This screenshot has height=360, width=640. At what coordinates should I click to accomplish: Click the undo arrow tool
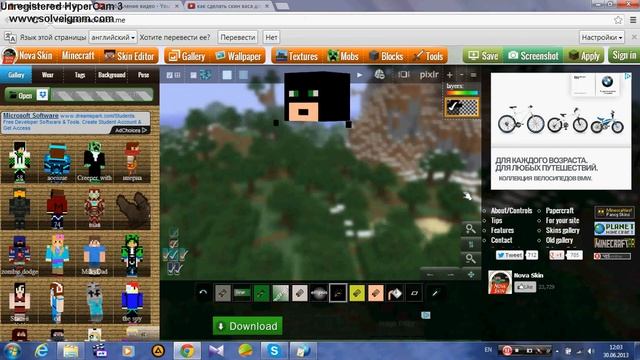(203, 293)
